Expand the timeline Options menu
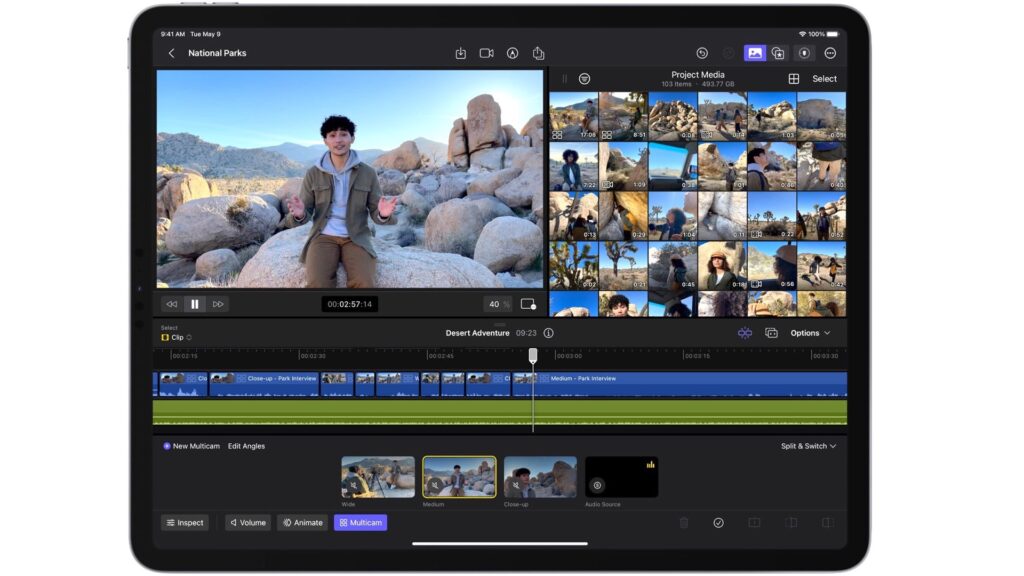Screen dimensions: 1024x576 coord(810,333)
